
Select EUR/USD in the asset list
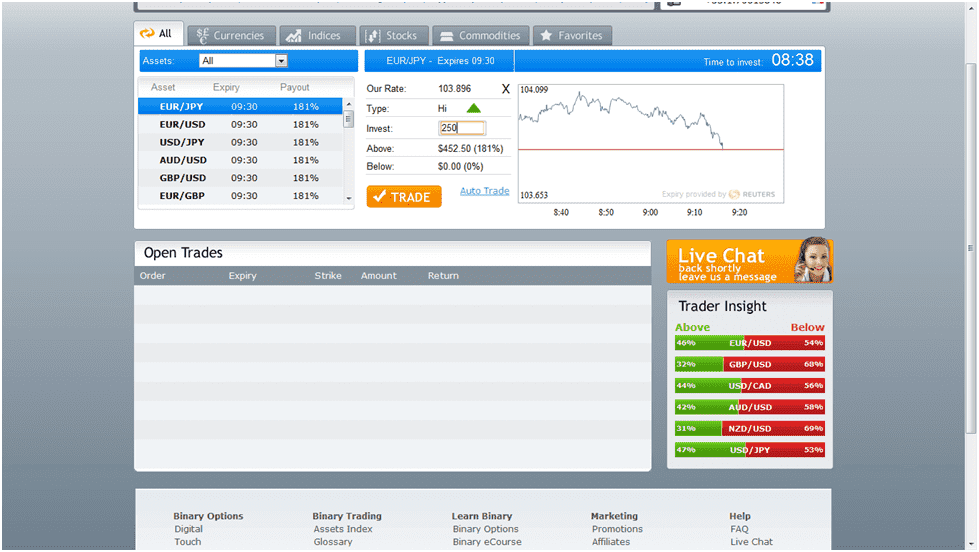183,125
